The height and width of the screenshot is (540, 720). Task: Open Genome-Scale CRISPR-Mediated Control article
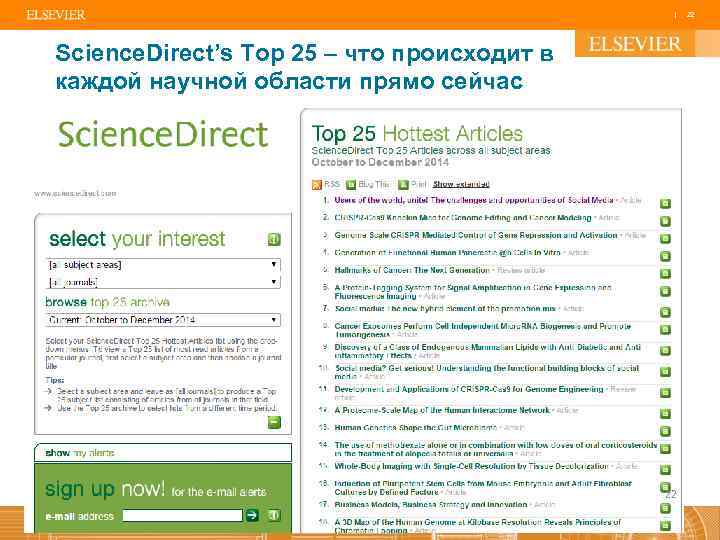click(x=476, y=235)
